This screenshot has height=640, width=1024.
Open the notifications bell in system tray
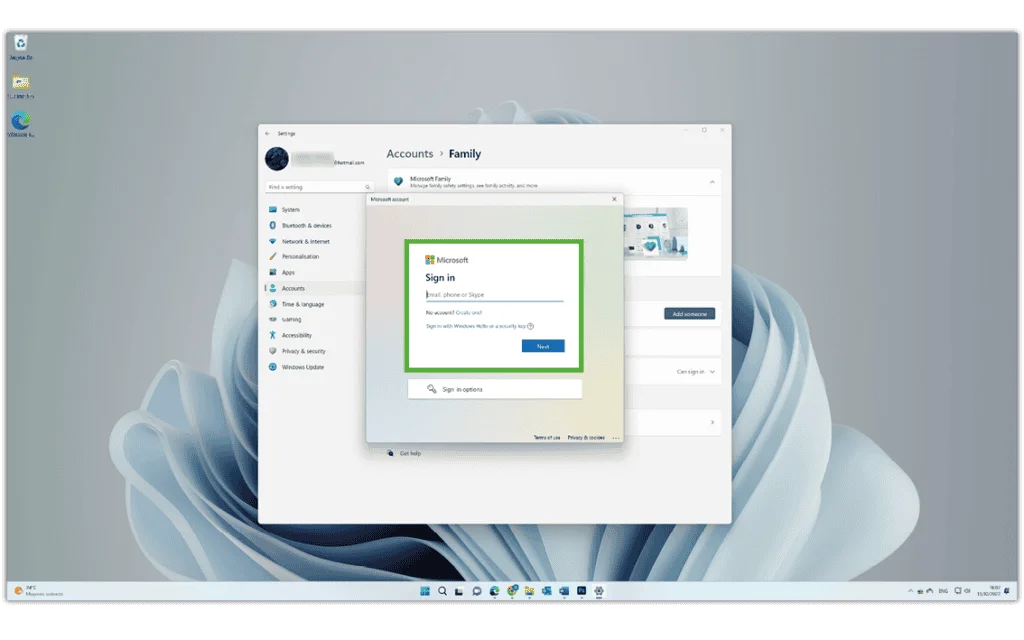[1008, 591]
